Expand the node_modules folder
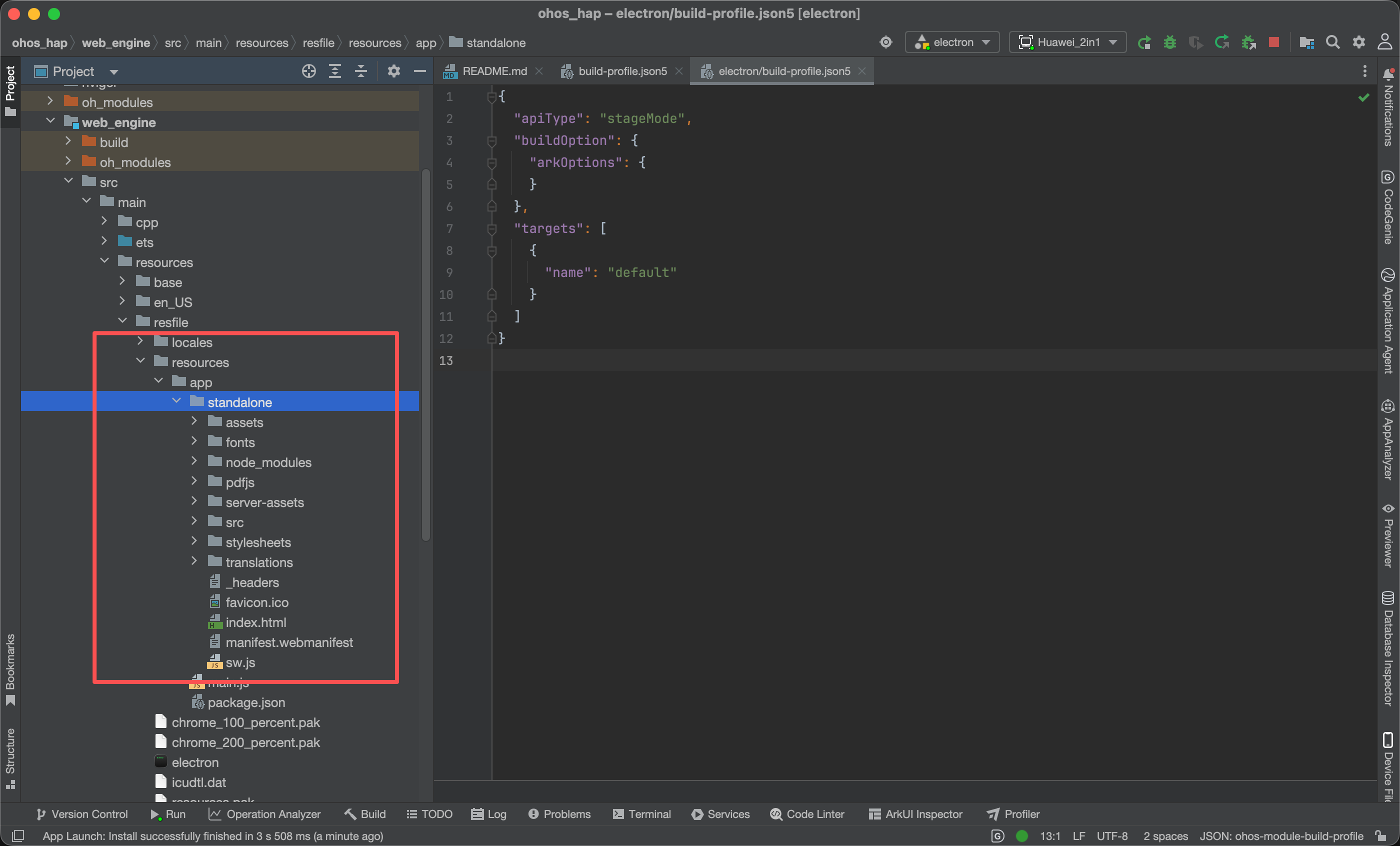The width and height of the screenshot is (1400, 846). 194,461
